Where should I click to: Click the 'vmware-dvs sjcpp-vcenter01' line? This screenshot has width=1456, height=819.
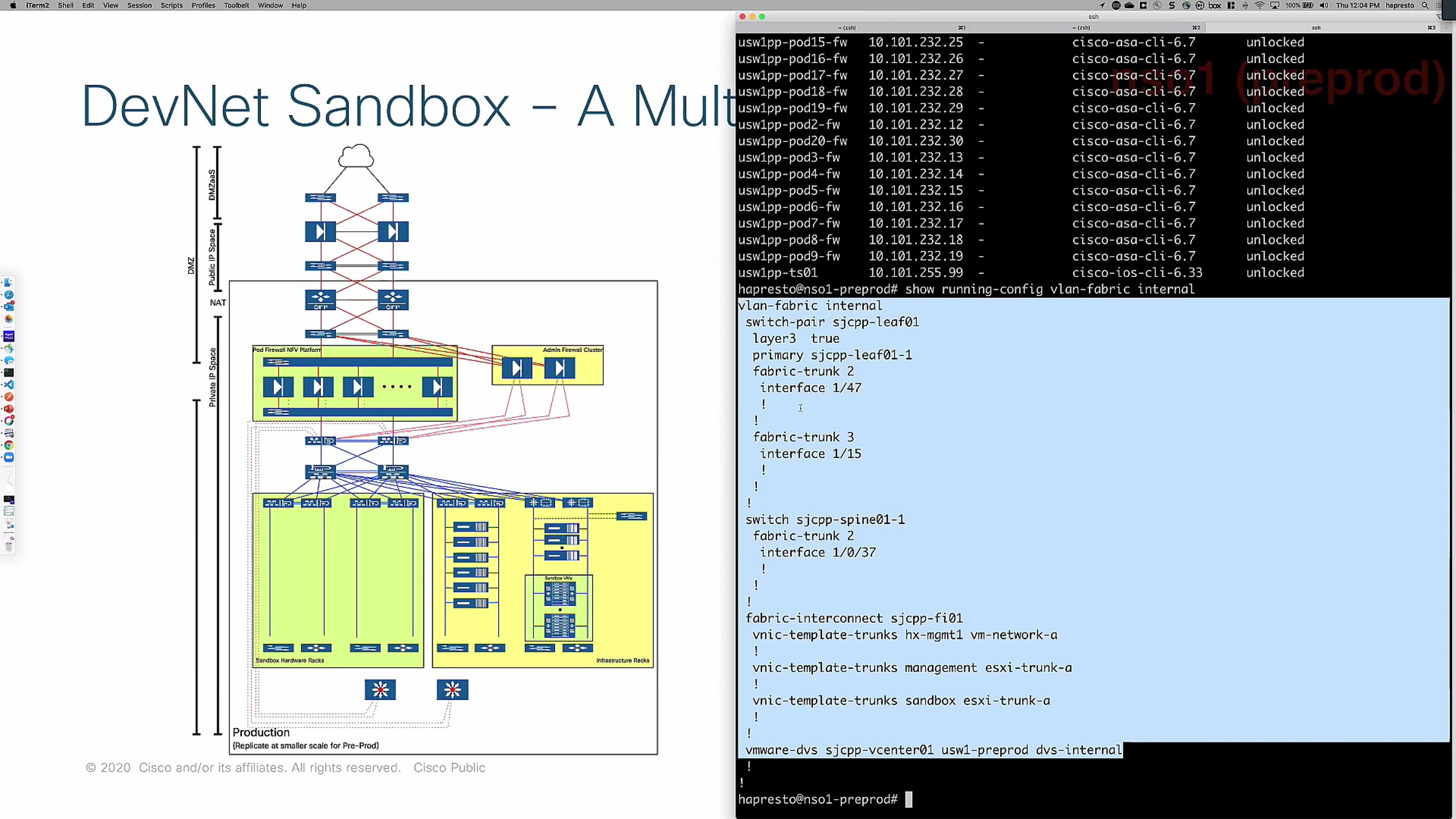point(934,750)
